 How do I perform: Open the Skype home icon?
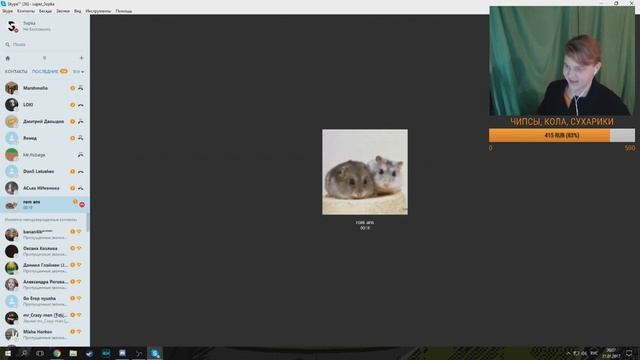[7, 58]
